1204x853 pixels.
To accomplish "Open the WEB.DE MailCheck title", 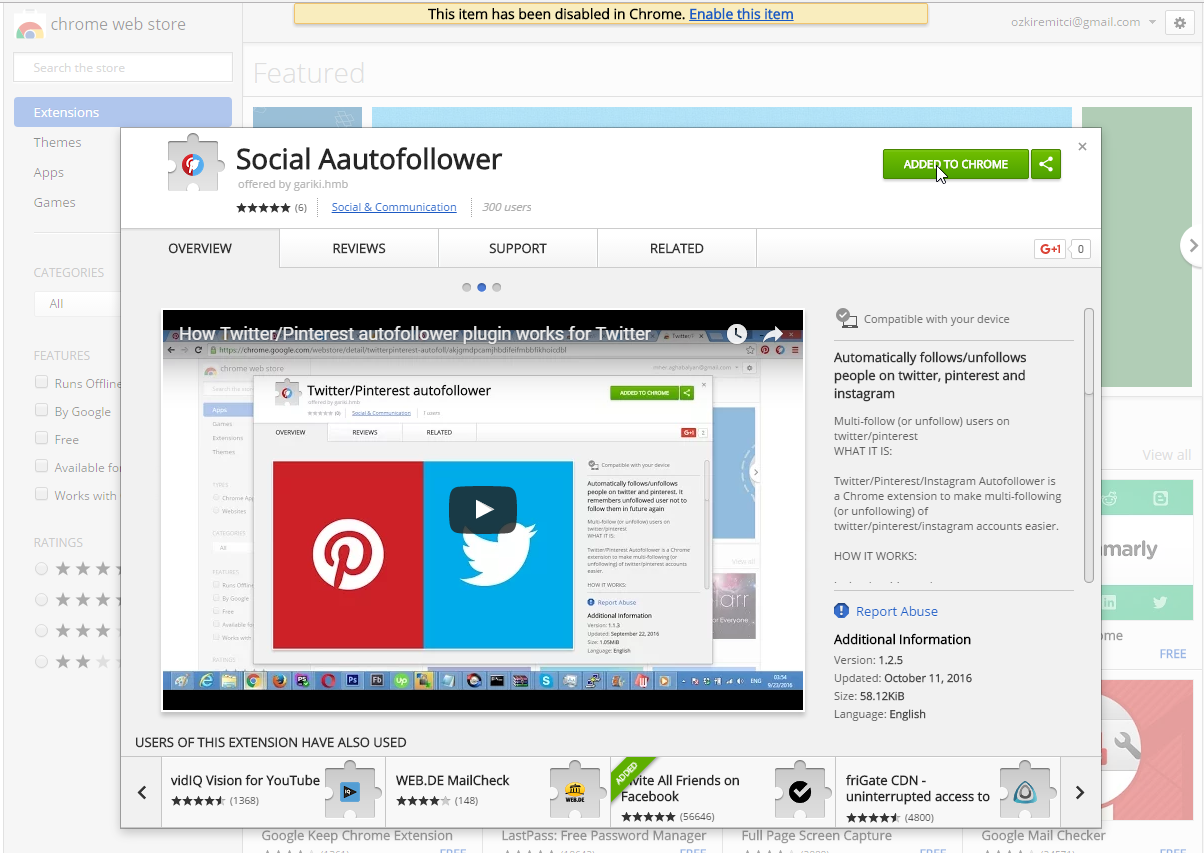I will pyautogui.click(x=453, y=780).
